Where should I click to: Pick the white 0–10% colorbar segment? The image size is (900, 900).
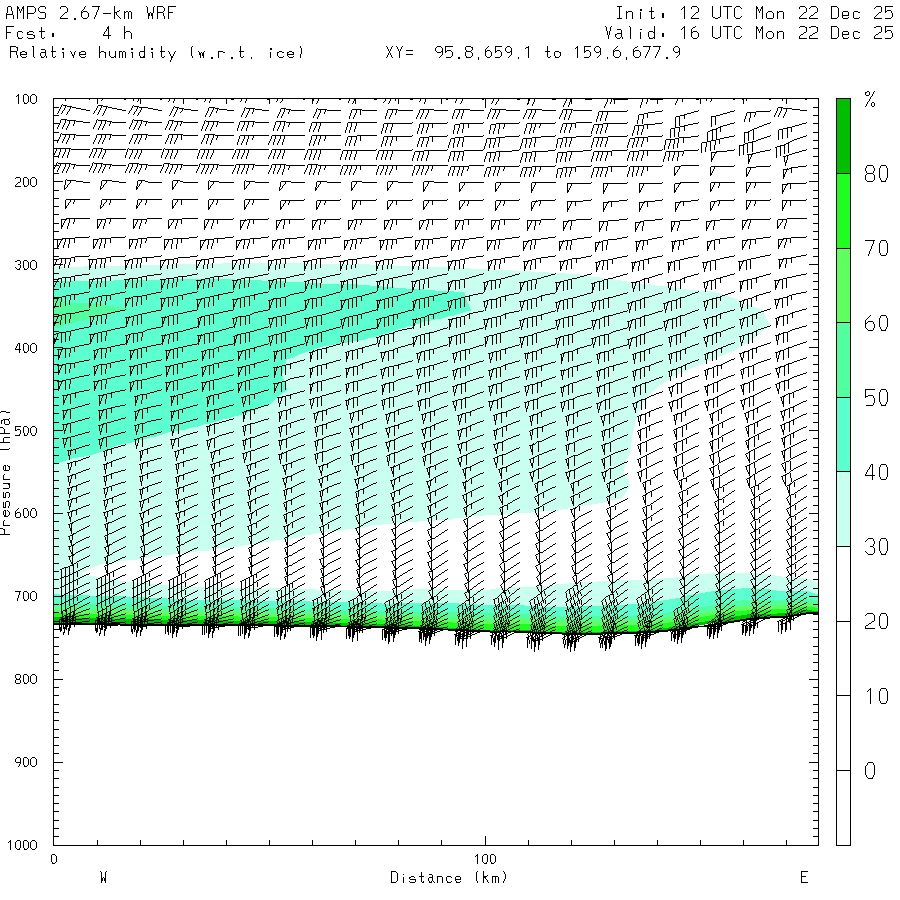[843, 733]
